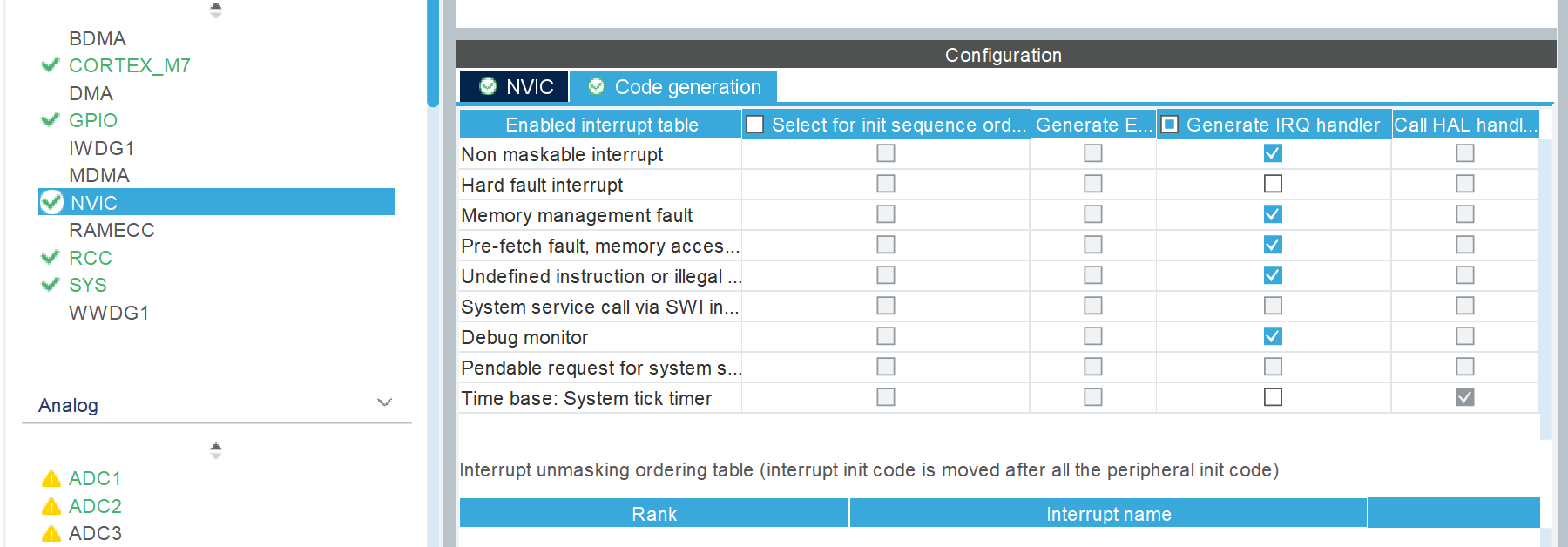1568x547 pixels.
Task: Collapse the Analog category chevron
Action: [384, 402]
